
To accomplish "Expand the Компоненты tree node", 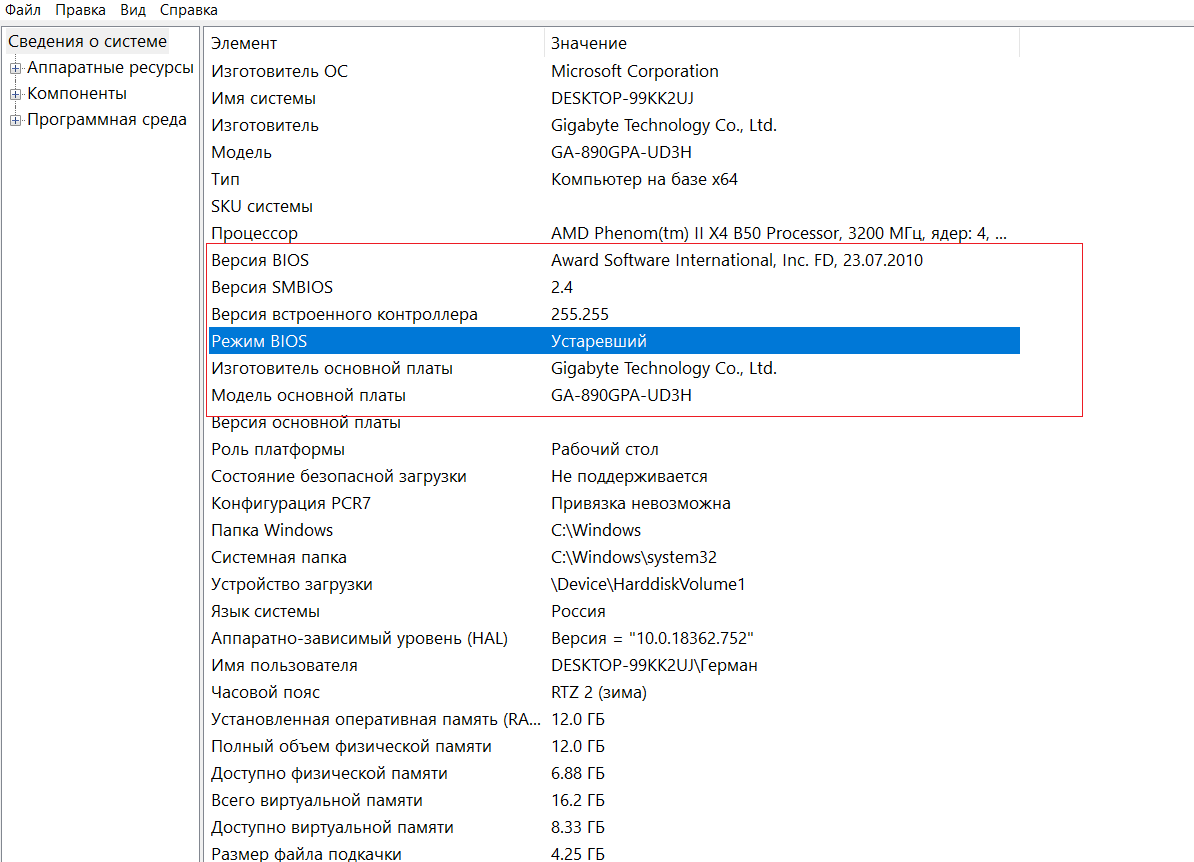I will coord(14,94).
